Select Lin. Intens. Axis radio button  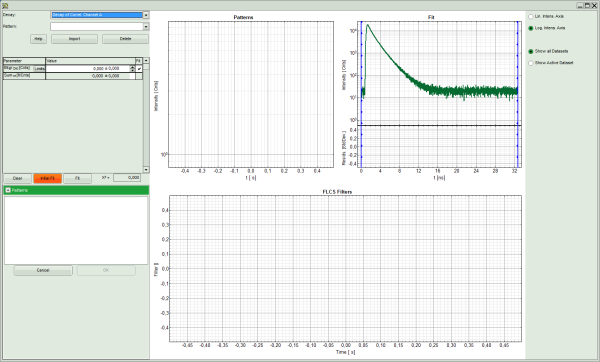point(531,17)
